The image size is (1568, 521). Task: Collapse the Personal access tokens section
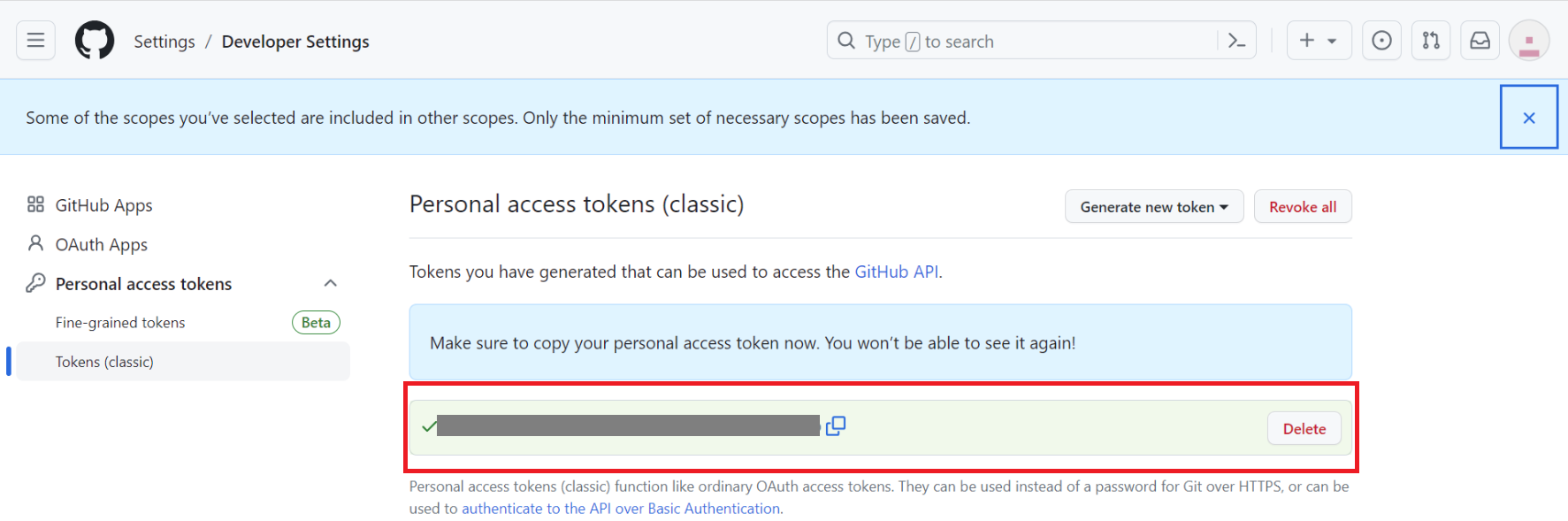[x=331, y=283]
